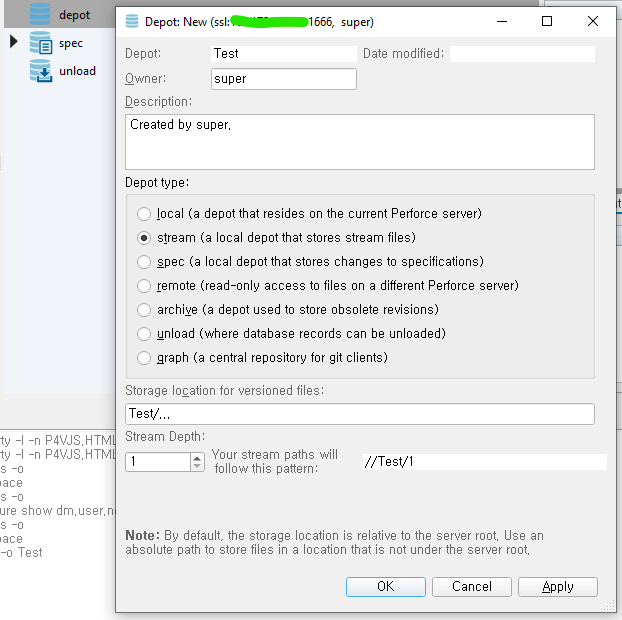The height and width of the screenshot is (620, 622).
Task: Expand the spec depot tree node
Action: coord(13,41)
